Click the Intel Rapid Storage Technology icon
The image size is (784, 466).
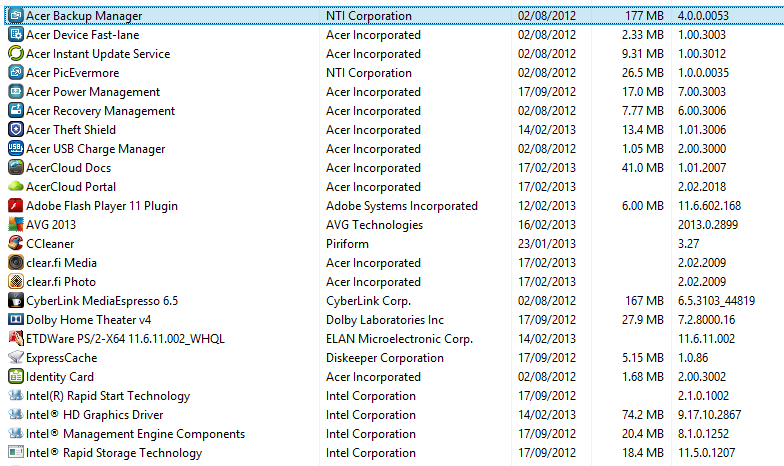(x=16, y=452)
